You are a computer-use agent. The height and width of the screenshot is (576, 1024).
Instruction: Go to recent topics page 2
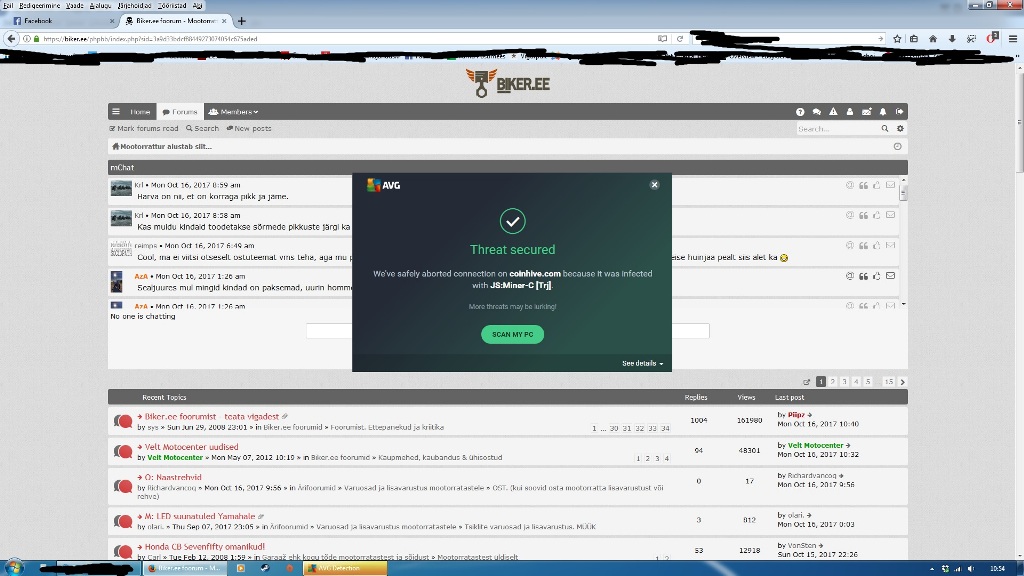tap(833, 381)
